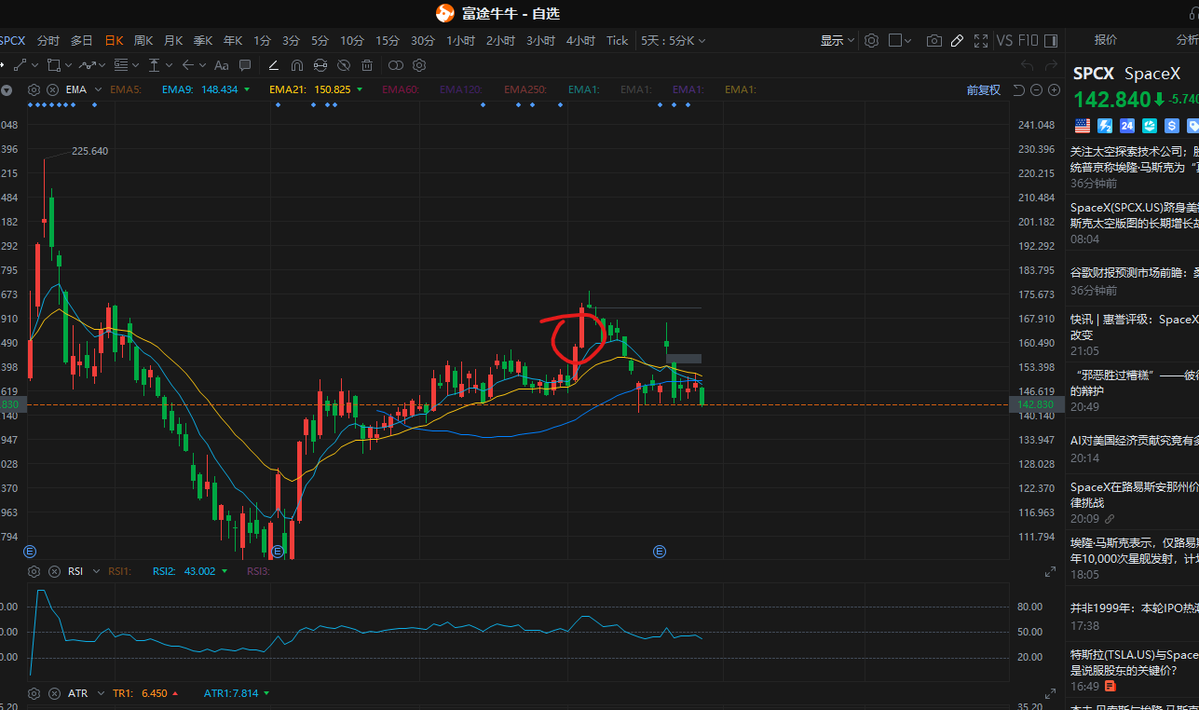Open chart settings gear beside 显示

click(872, 41)
